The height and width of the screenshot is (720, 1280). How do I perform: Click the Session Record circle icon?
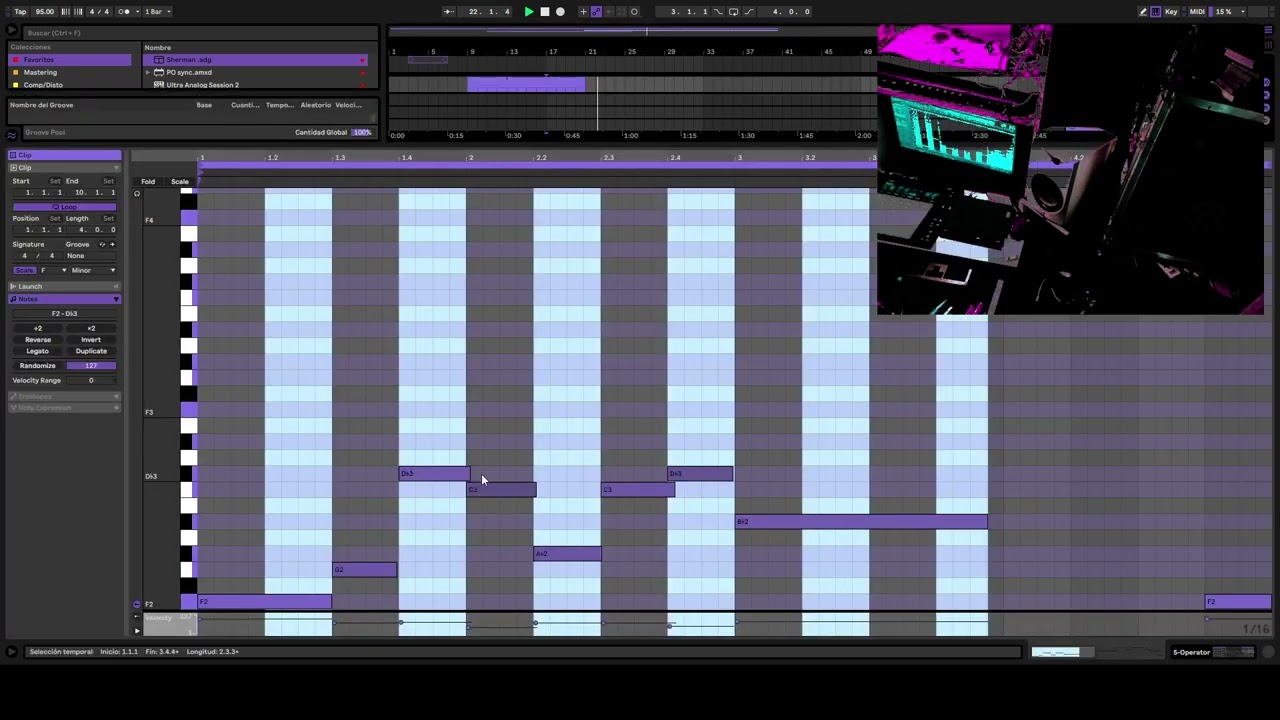(x=634, y=12)
